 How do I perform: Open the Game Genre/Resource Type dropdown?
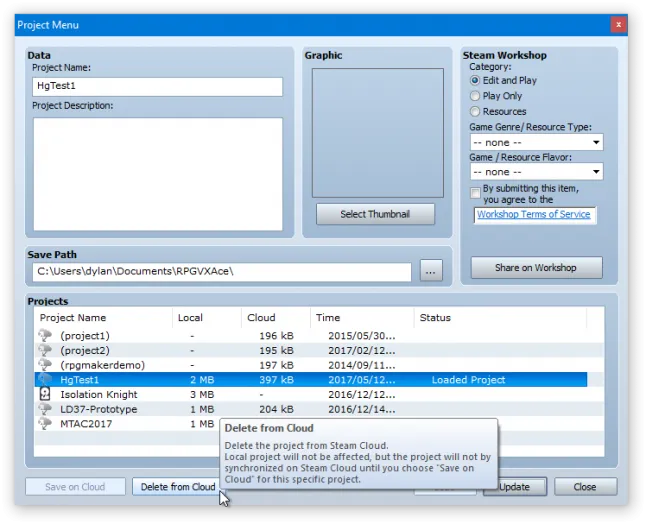(x=536, y=143)
